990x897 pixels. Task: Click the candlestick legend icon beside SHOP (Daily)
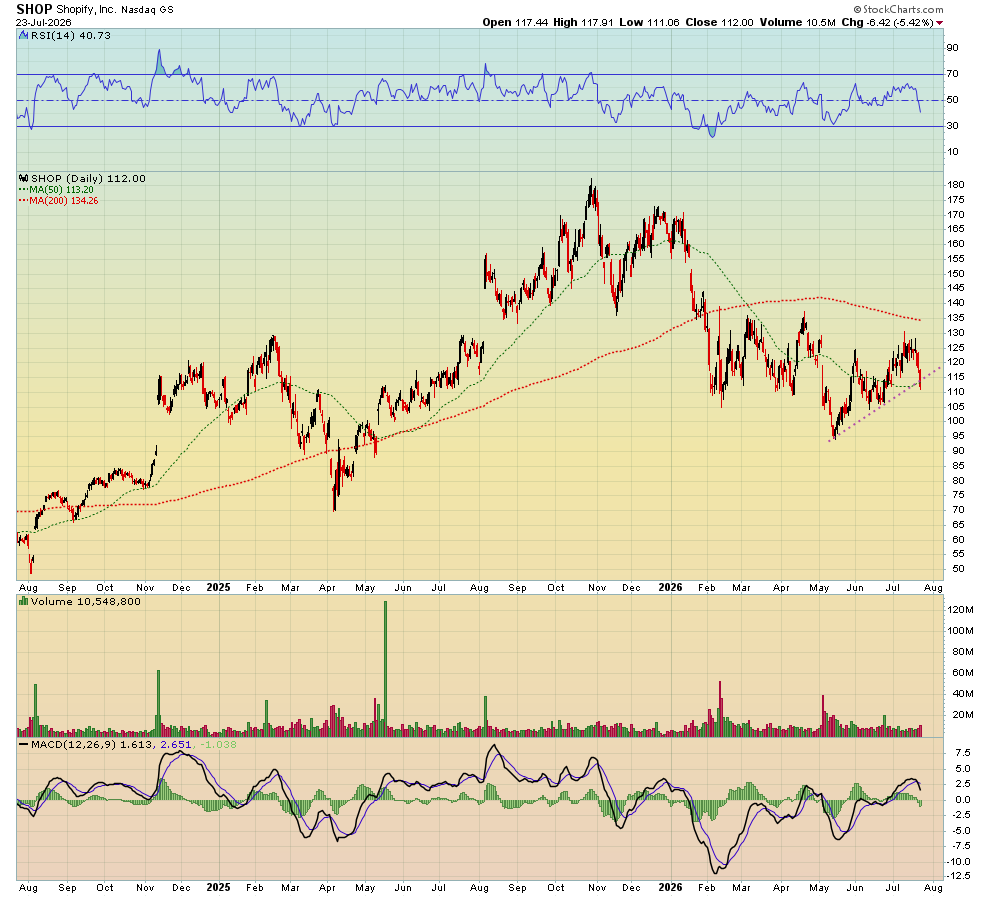click(24, 179)
